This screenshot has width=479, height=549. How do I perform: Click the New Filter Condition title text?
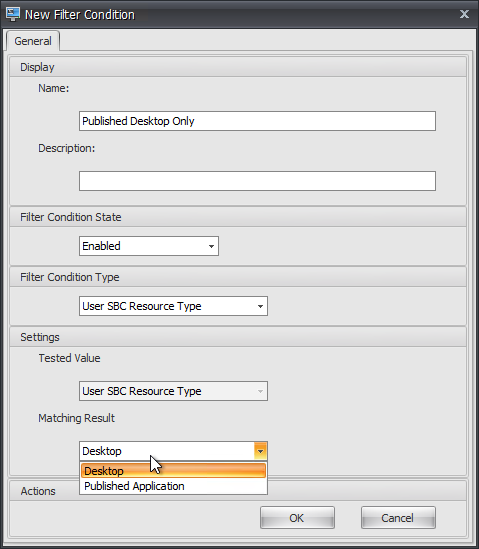(80, 15)
